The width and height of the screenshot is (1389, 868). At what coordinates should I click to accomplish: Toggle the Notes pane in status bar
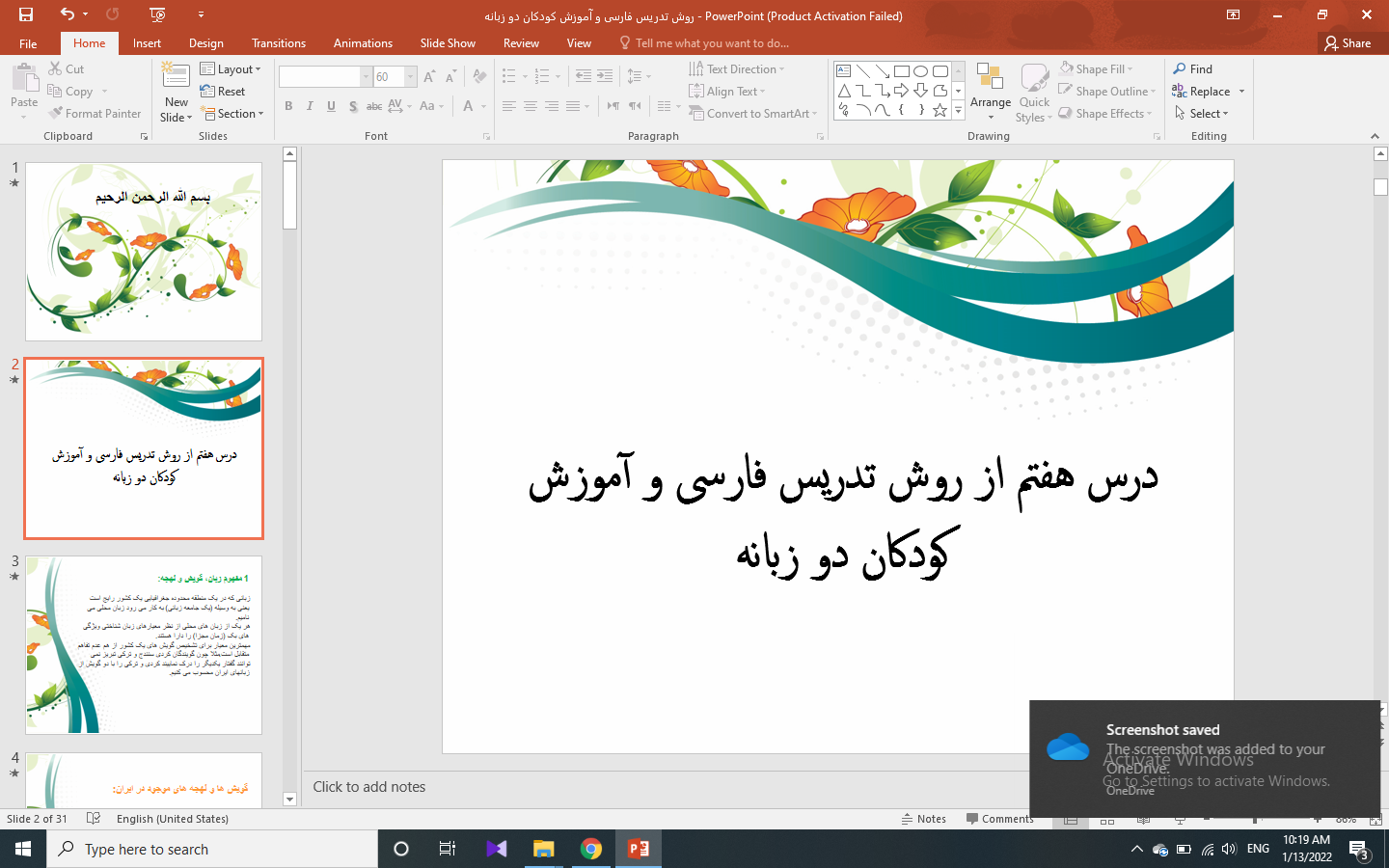click(x=923, y=819)
